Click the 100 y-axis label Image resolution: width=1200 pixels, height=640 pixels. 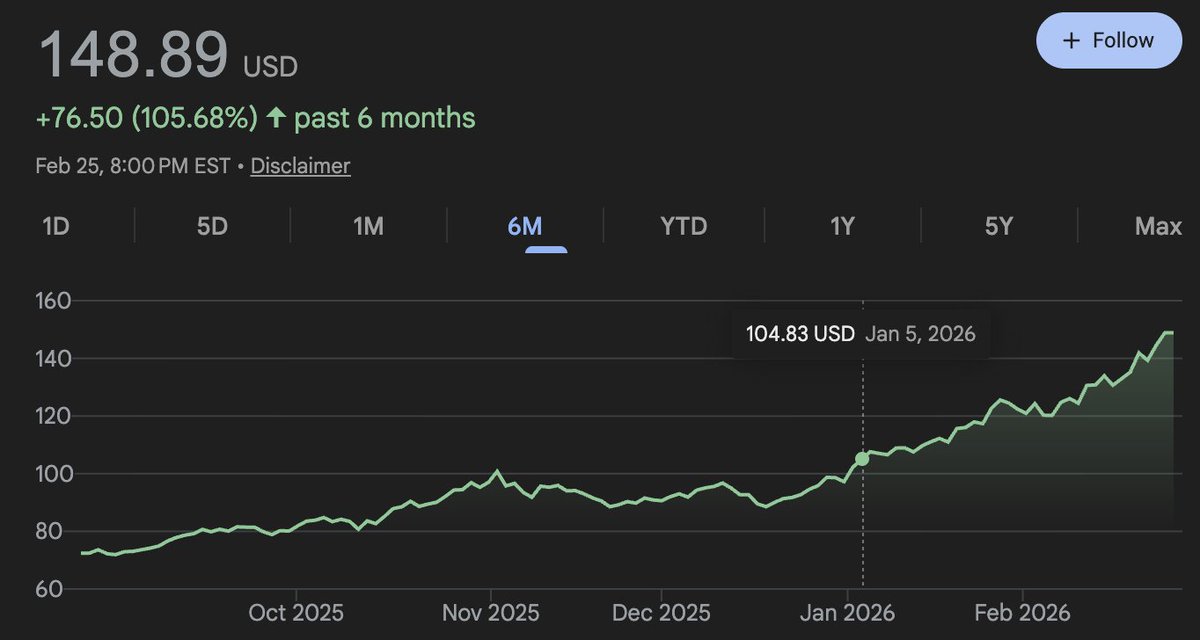[x=56, y=474]
